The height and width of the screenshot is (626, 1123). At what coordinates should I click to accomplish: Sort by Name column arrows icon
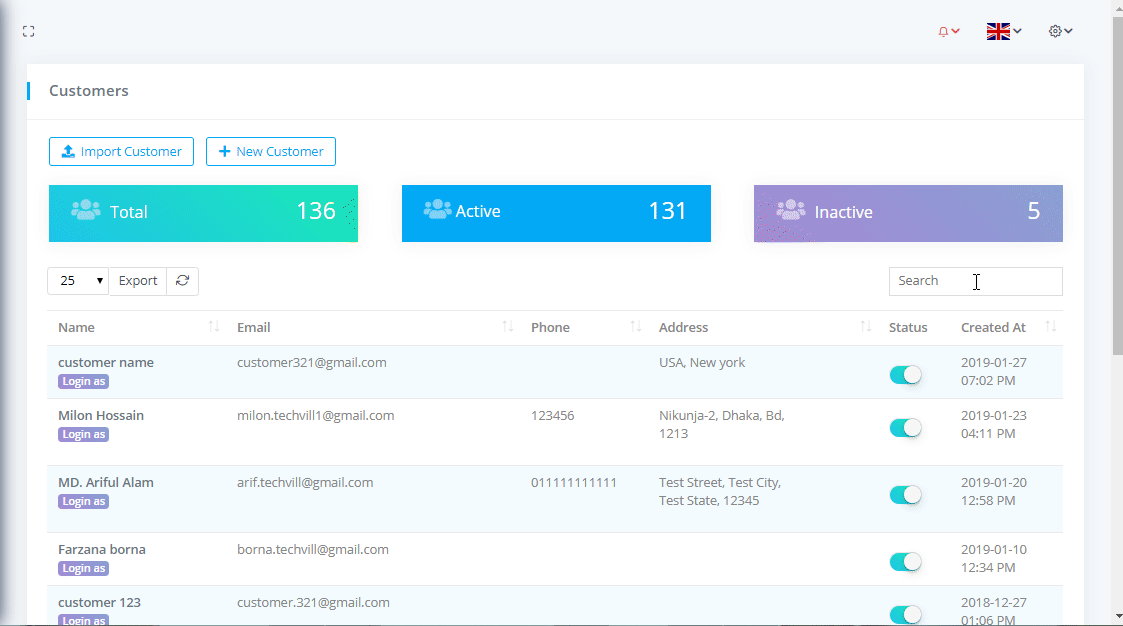tap(213, 327)
